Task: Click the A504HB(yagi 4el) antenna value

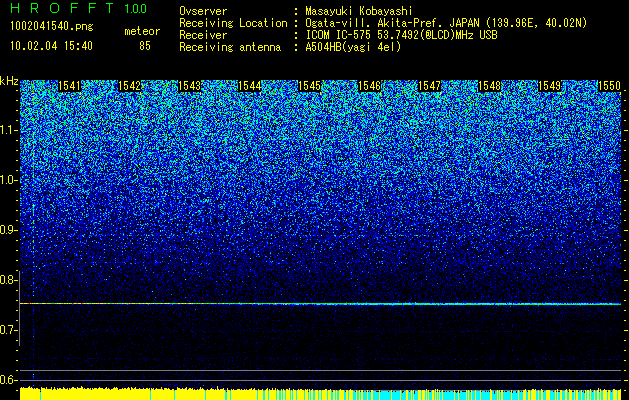Action: (353, 47)
